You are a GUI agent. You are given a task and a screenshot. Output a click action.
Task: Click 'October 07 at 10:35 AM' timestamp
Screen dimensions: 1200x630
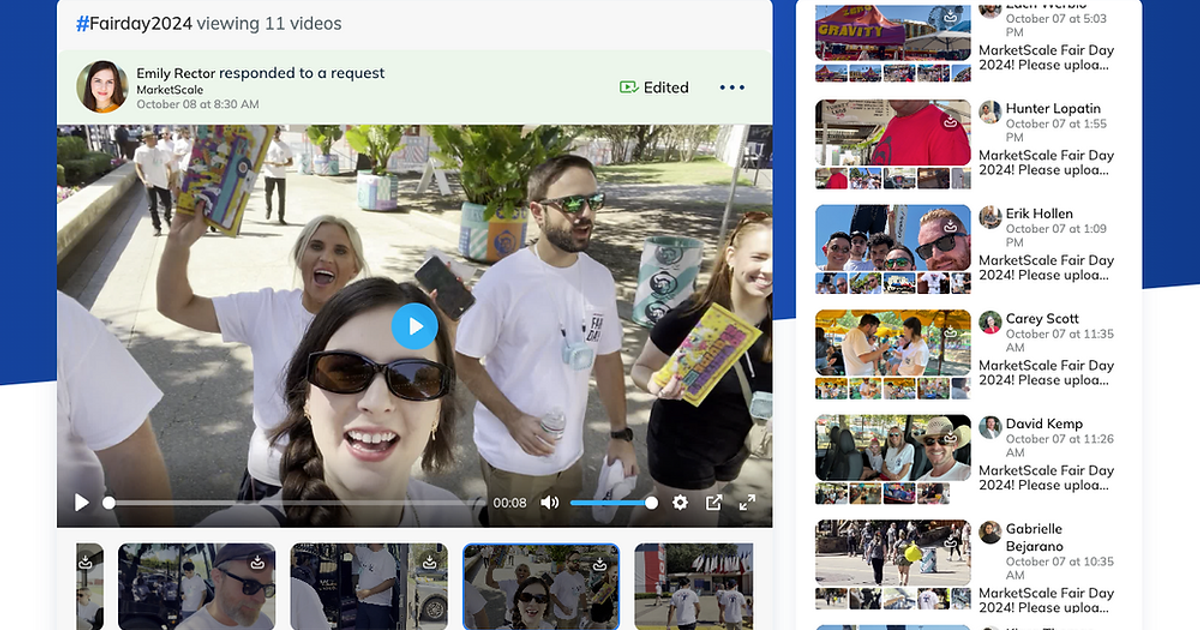coord(1060,568)
